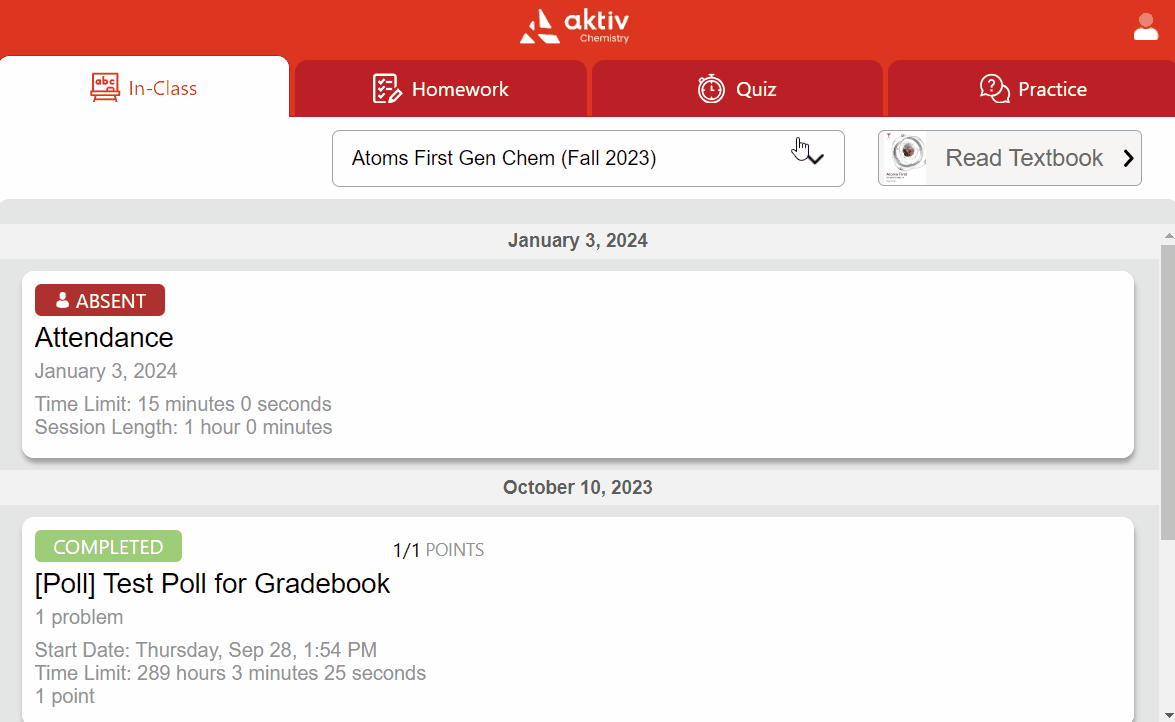
Task: Switch to the Quiz tab
Action: click(737, 89)
